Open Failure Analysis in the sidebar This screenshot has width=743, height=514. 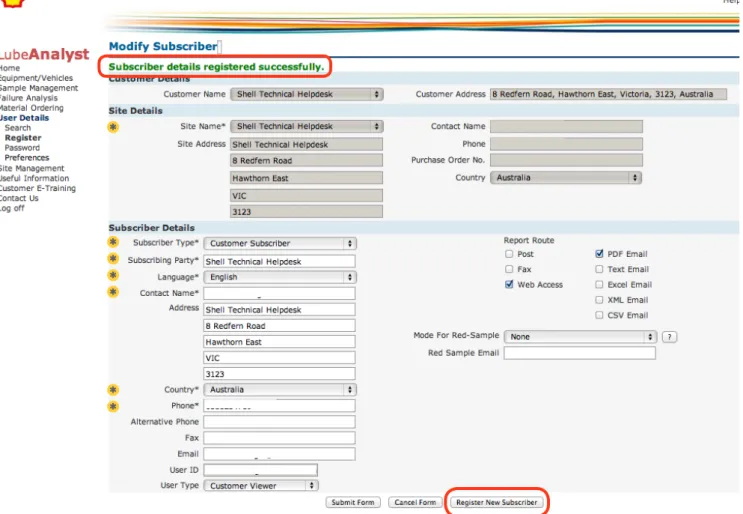point(28,98)
